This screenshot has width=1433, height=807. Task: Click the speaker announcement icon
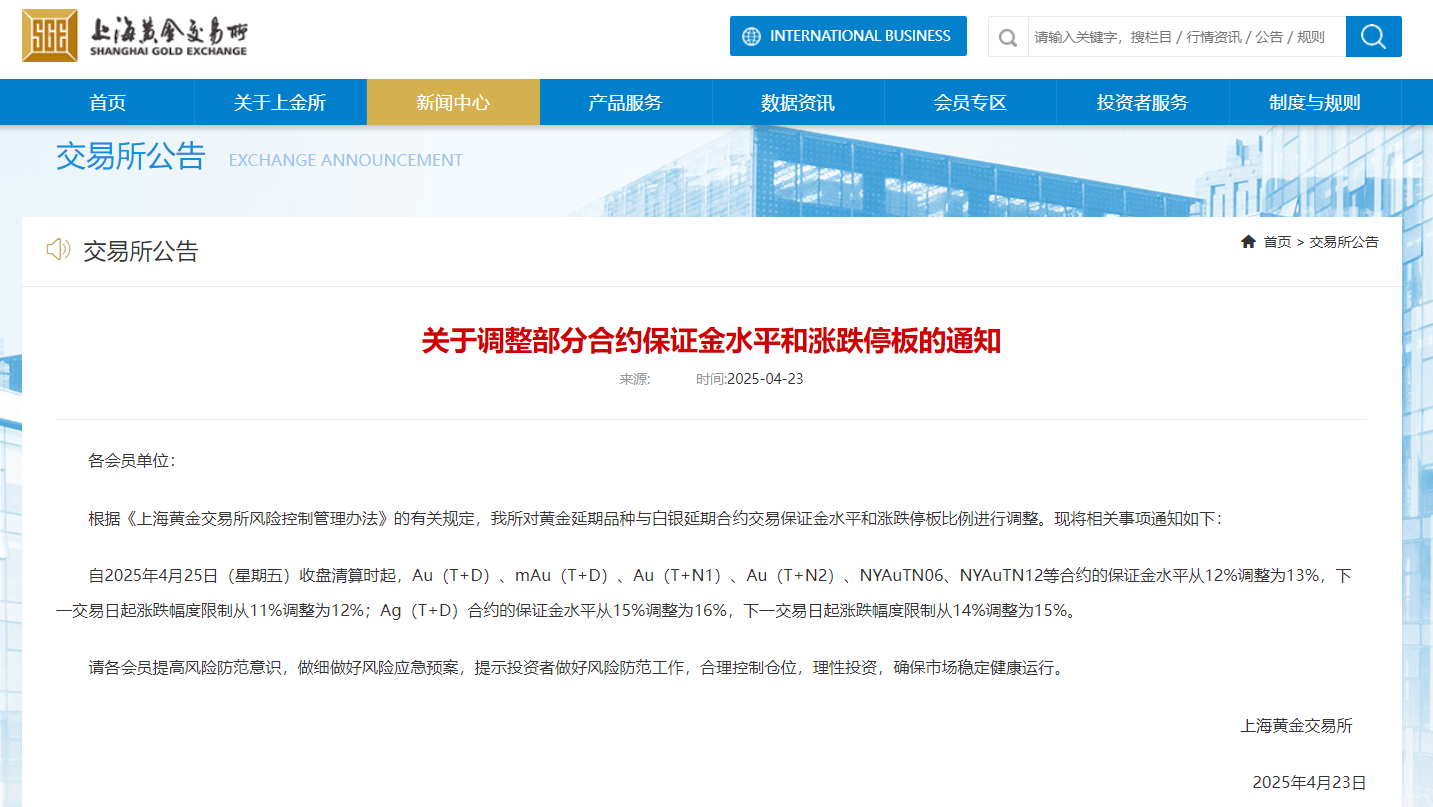pyautogui.click(x=58, y=250)
